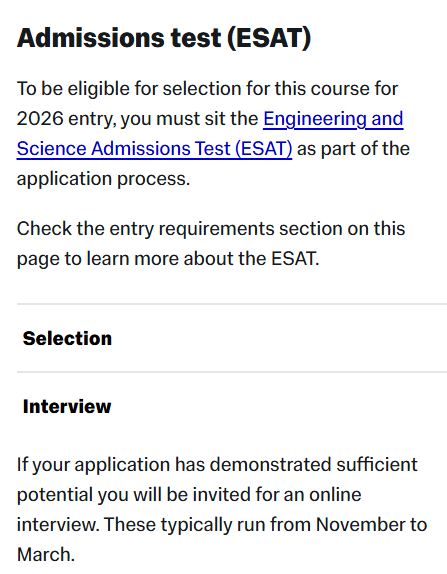
Task: Click the 'page to learn more about the ESAT' line
Action: 168,259
